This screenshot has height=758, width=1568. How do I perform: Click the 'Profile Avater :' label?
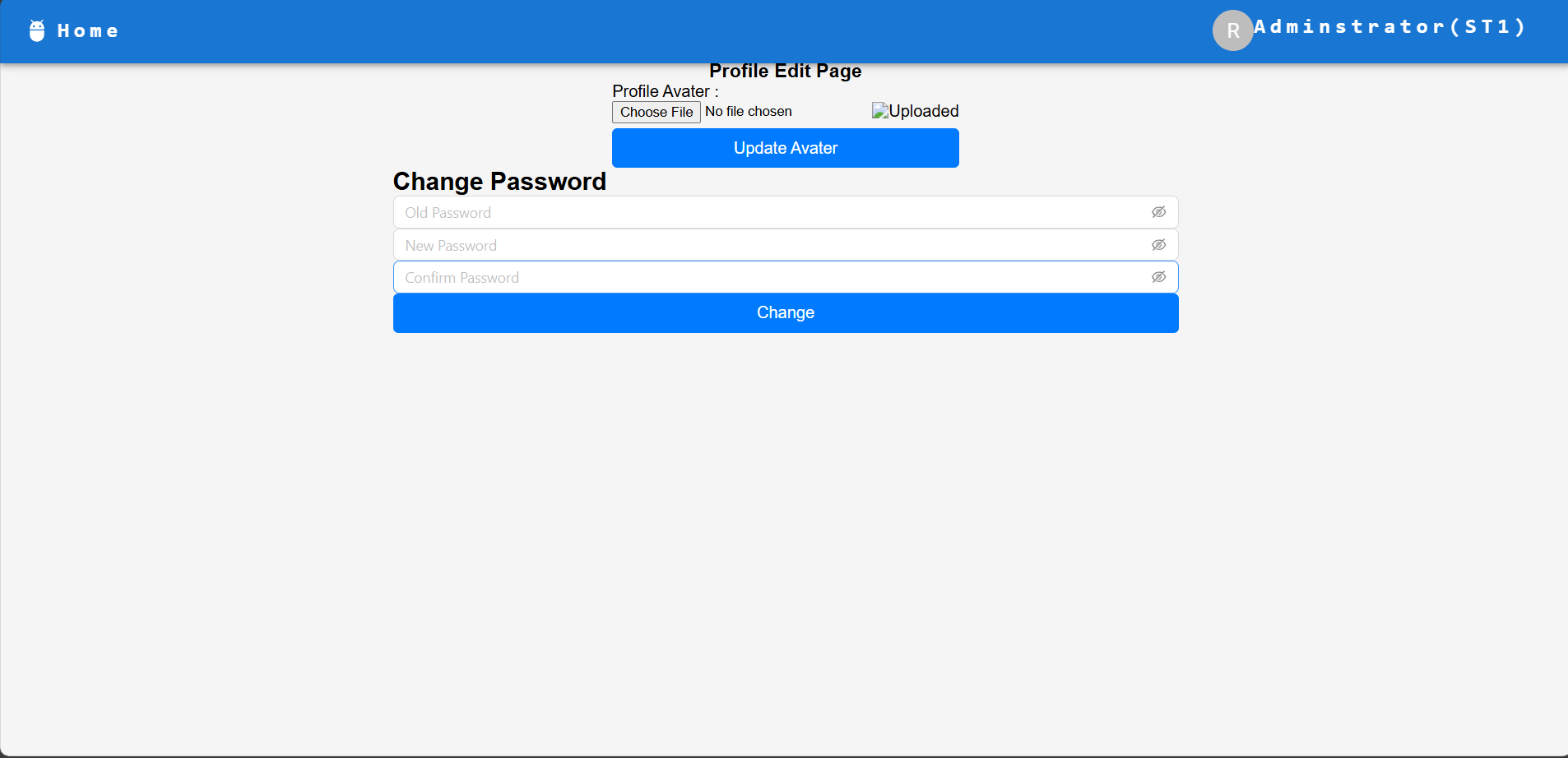665,91
